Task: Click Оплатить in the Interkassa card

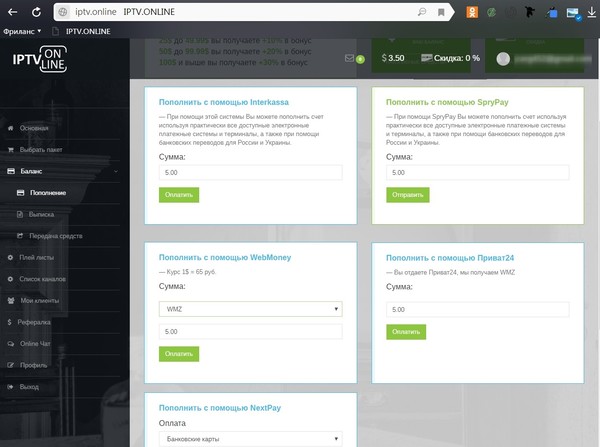Action: click(179, 195)
